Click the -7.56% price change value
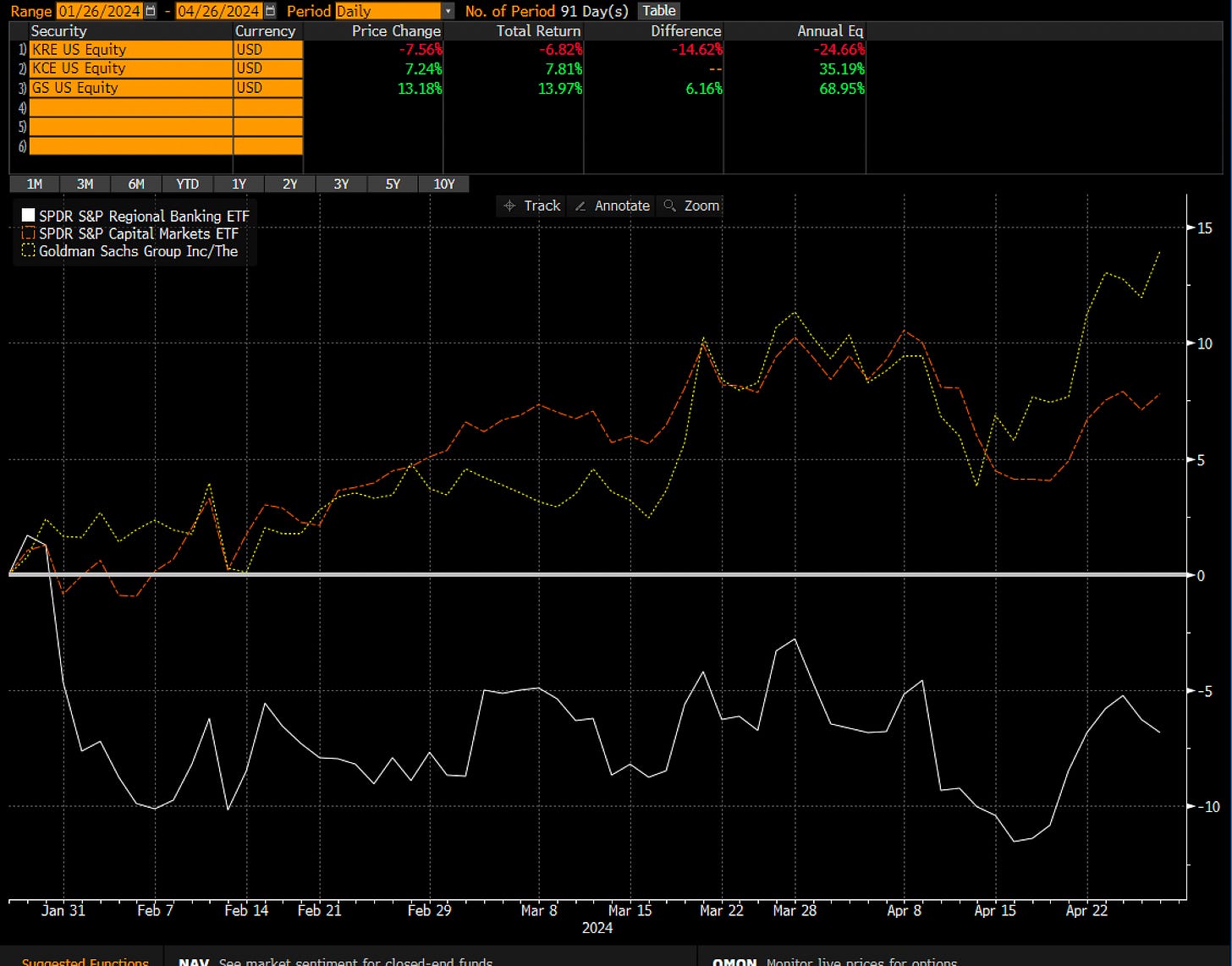The image size is (1232, 966). (419, 49)
